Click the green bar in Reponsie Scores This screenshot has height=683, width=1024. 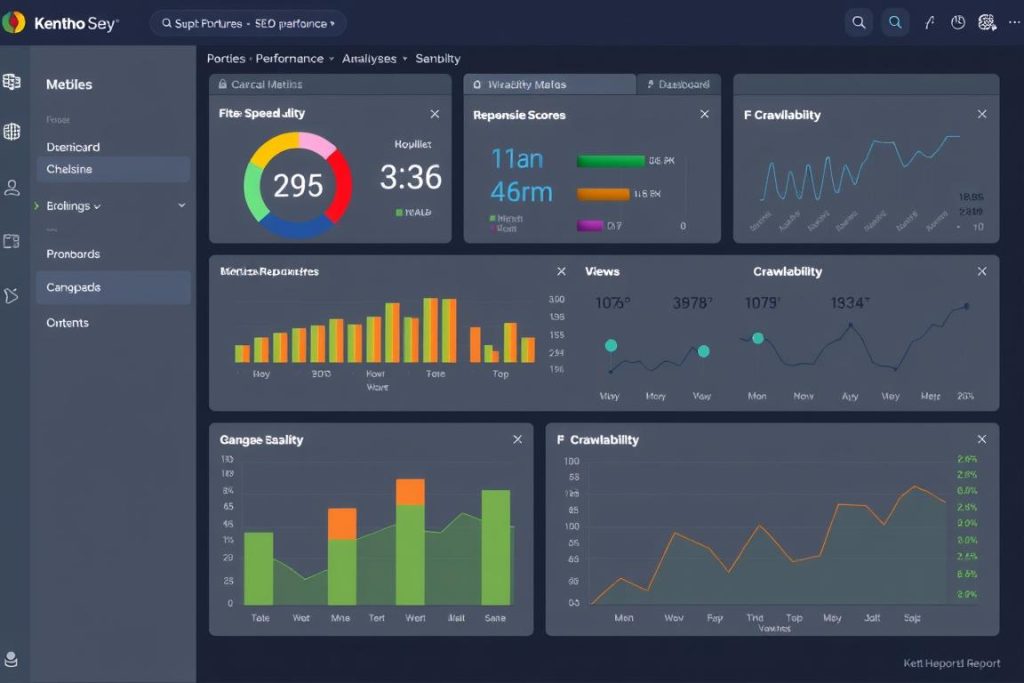point(610,160)
